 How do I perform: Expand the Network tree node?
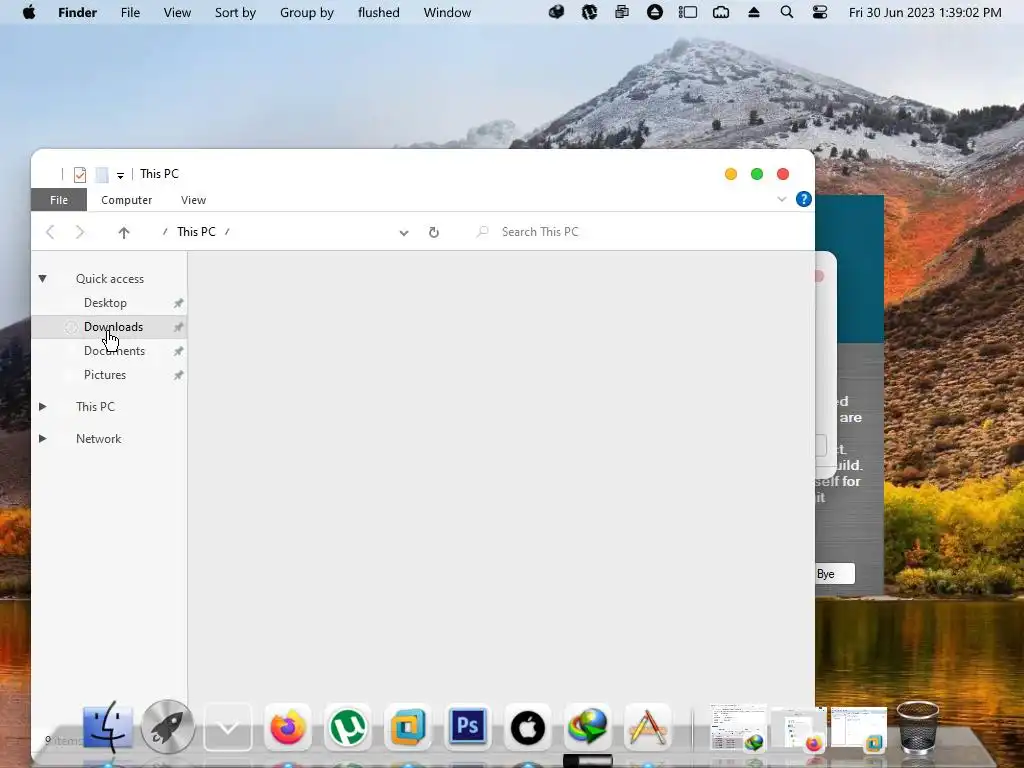(x=42, y=438)
